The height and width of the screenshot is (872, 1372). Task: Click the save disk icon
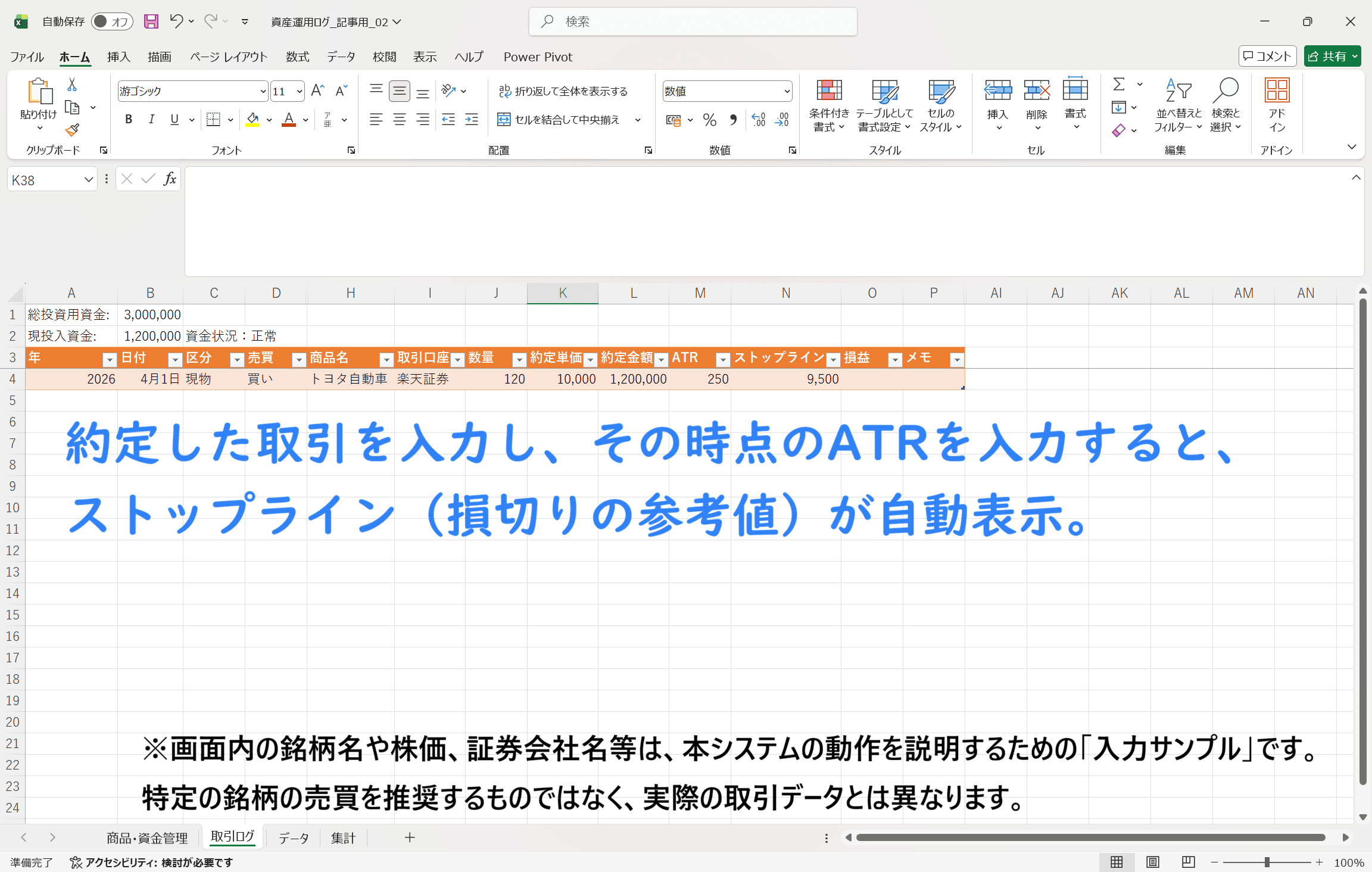[x=151, y=21]
